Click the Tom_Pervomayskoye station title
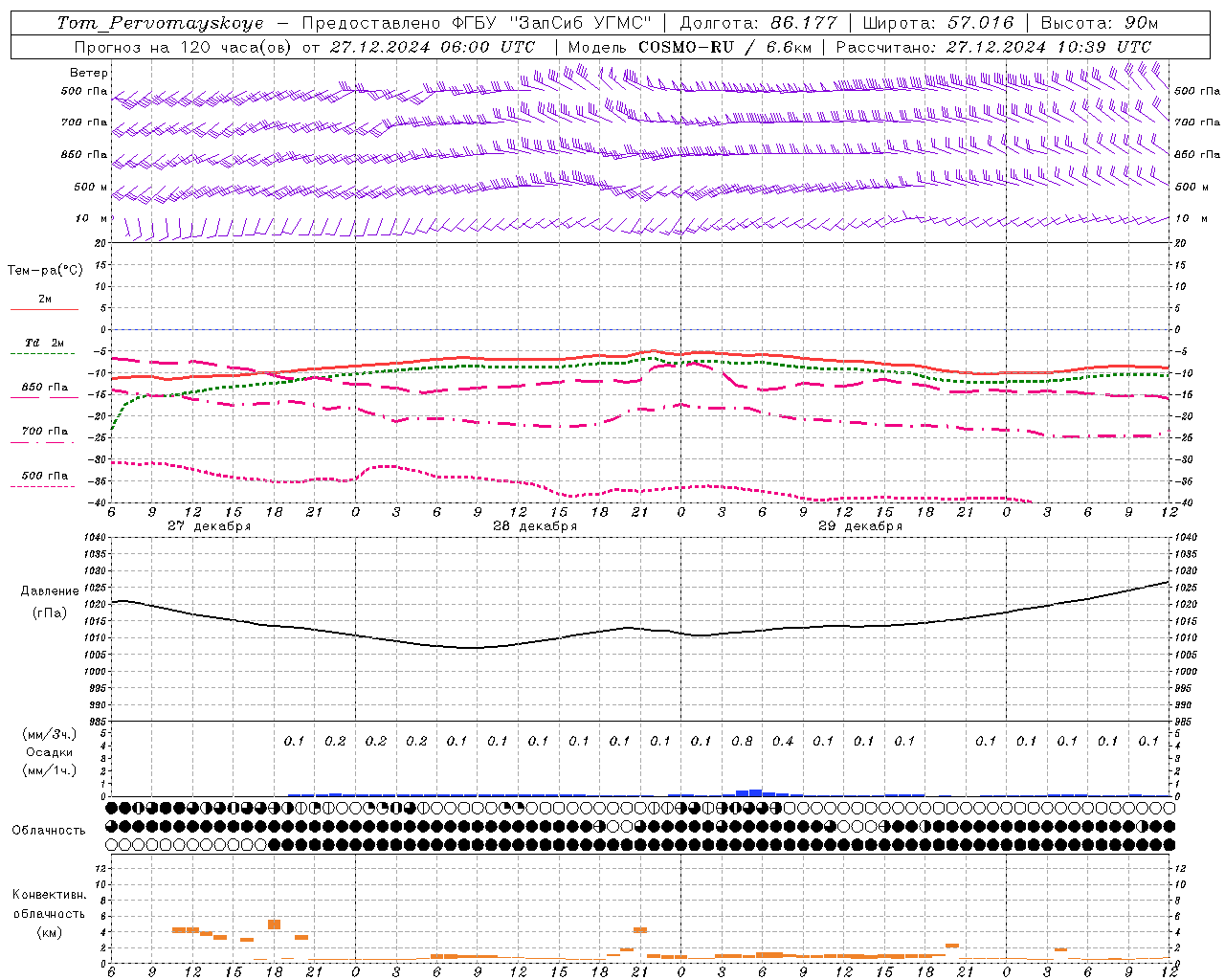The width and height of the screenshot is (1225, 980). point(160,23)
